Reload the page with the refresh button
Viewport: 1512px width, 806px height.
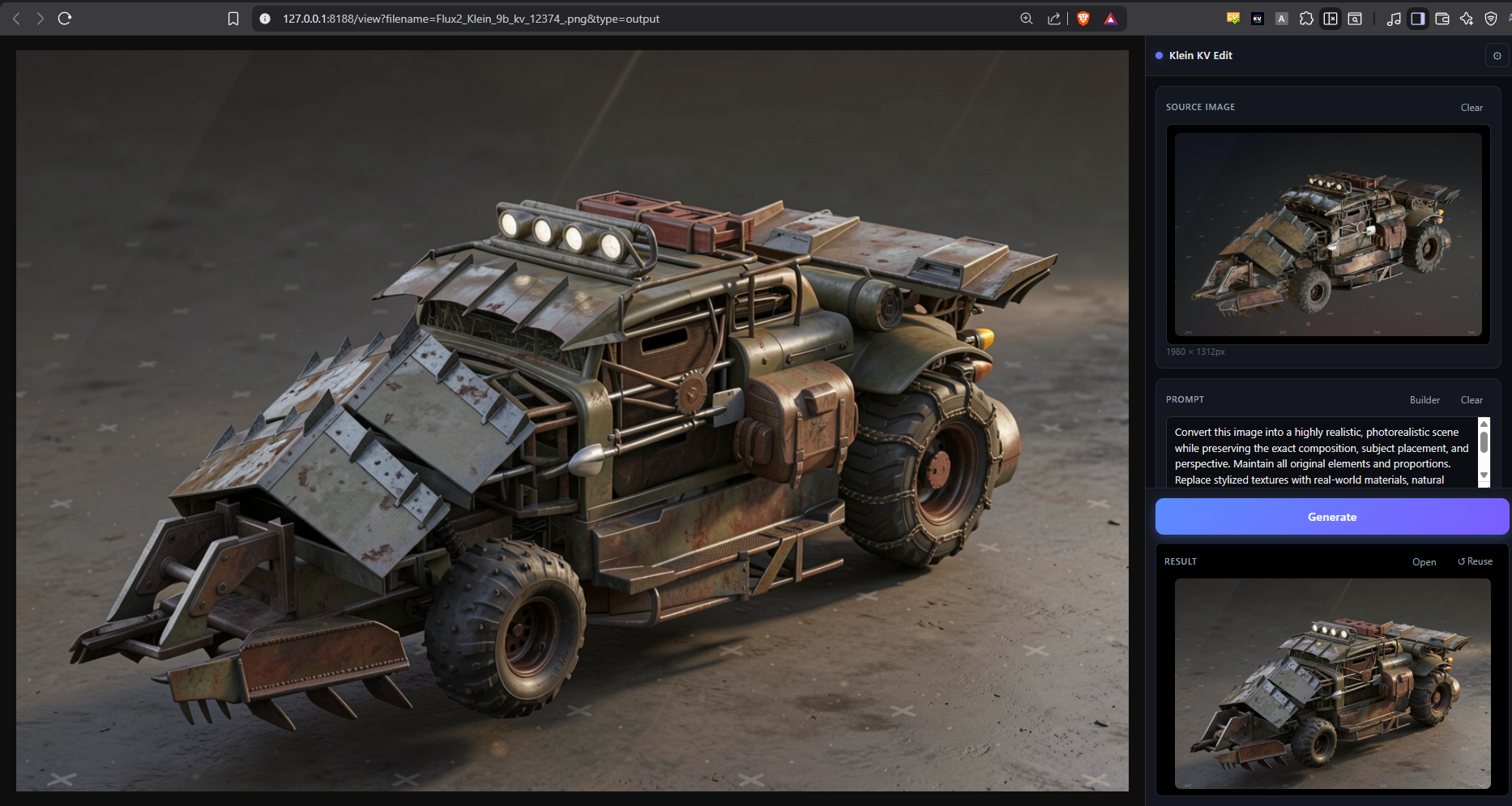[65, 19]
